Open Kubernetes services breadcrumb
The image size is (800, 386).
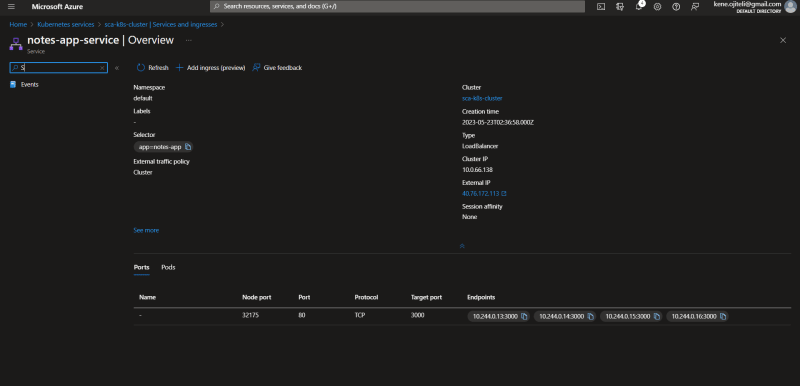click(66, 24)
